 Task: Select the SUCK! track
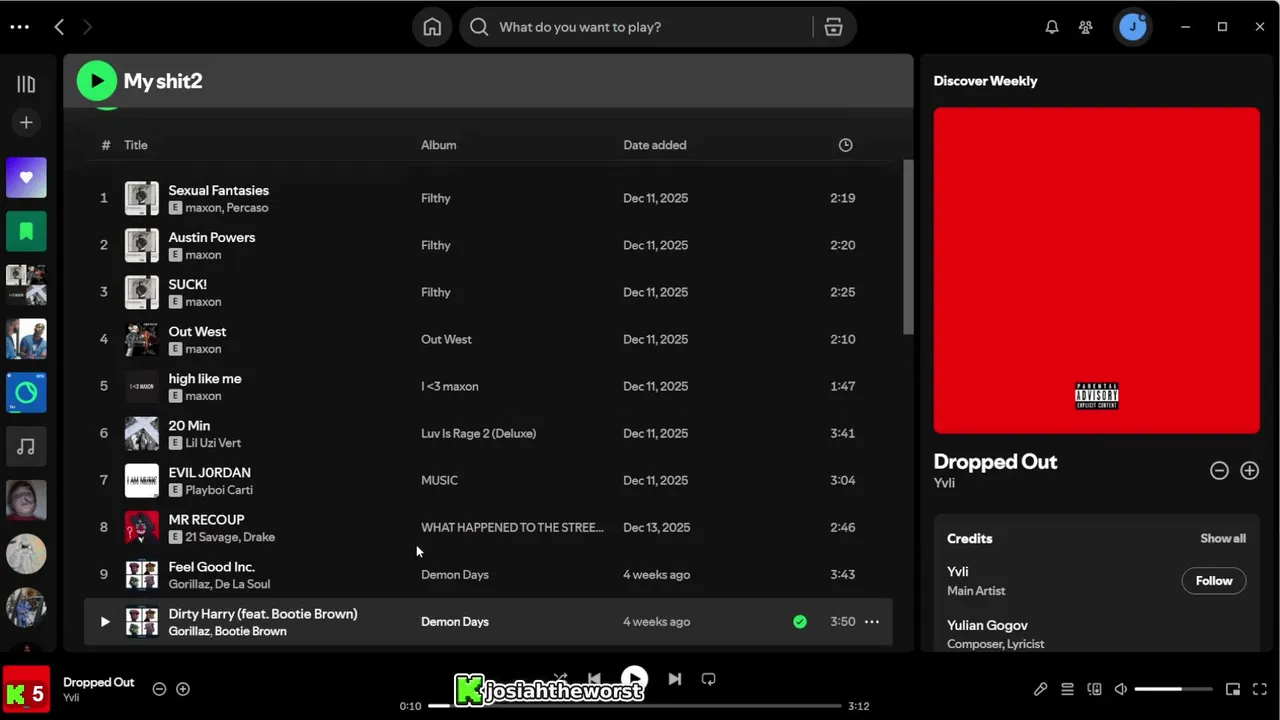click(x=488, y=292)
